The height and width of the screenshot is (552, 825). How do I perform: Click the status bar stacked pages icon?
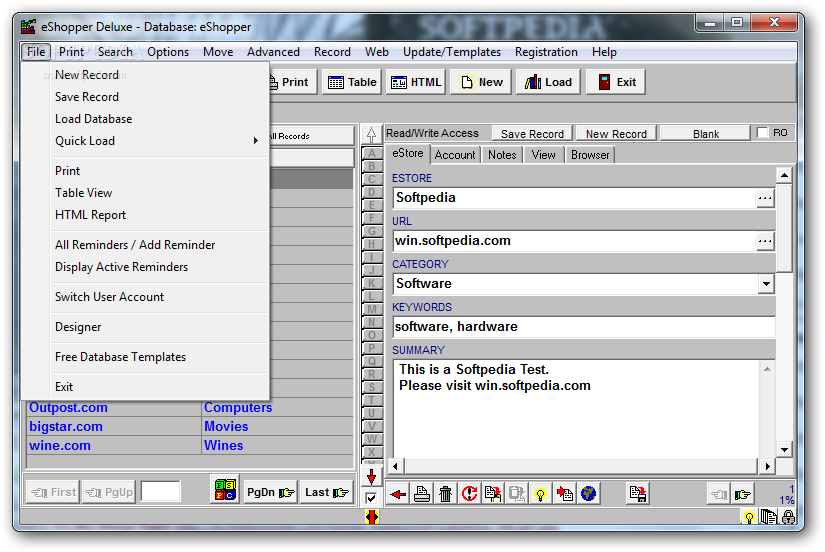tap(769, 517)
